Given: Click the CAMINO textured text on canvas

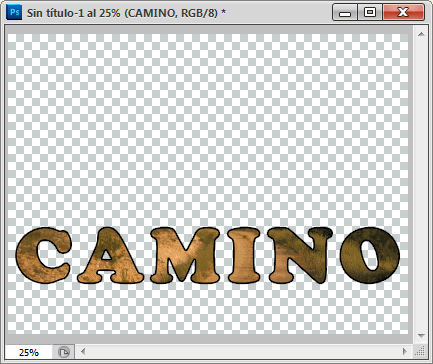Looking at the screenshot, I should tap(207, 255).
